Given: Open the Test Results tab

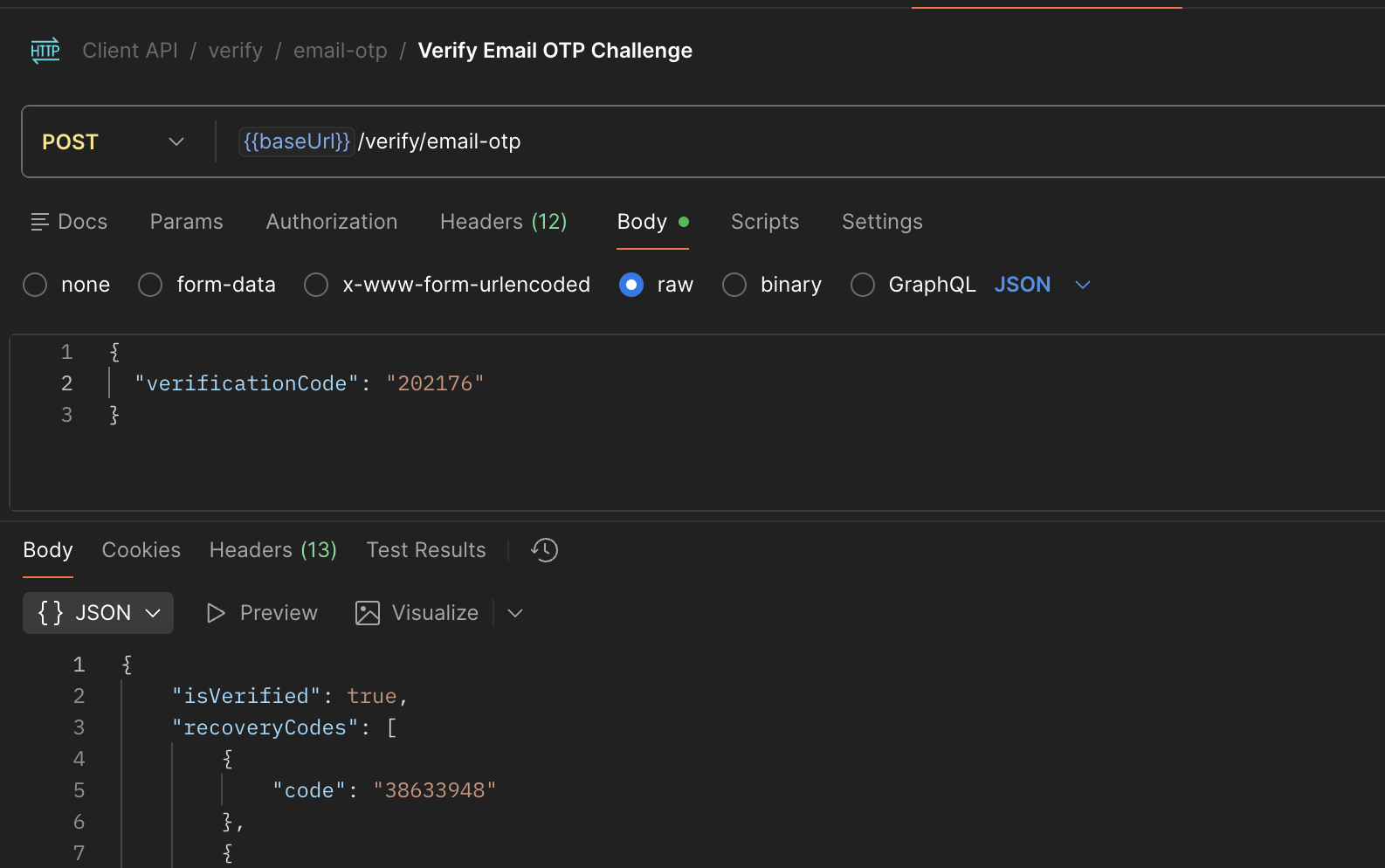Looking at the screenshot, I should [x=426, y=550].
